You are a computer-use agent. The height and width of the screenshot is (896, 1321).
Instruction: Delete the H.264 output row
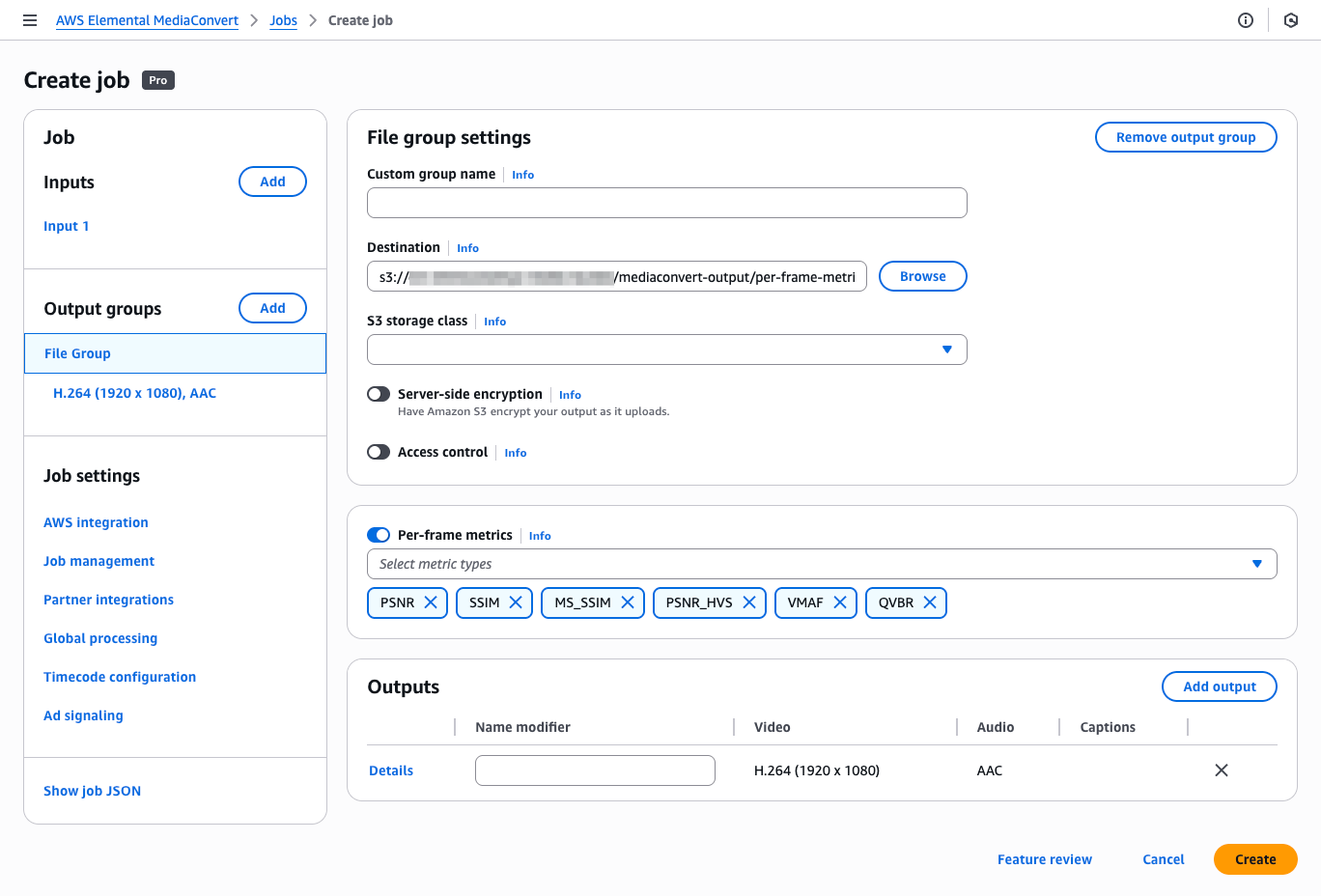tap(1222, 770)
